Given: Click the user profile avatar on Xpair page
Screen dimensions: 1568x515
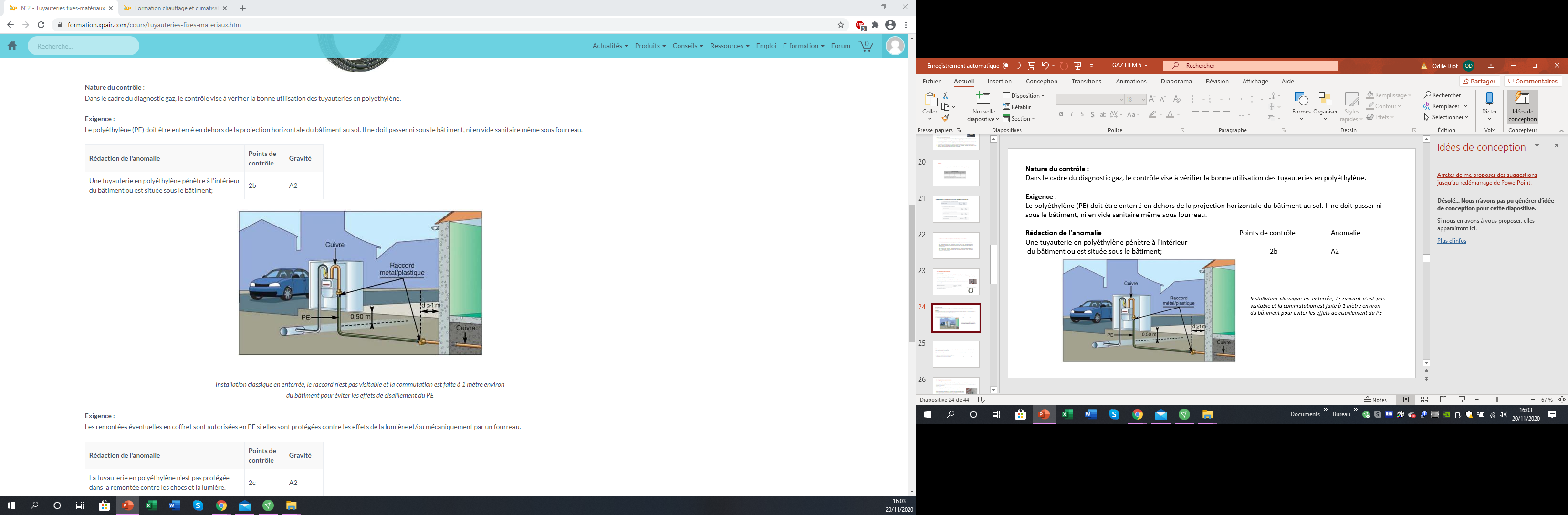Looking at the screenshot, I should [895, 46].
